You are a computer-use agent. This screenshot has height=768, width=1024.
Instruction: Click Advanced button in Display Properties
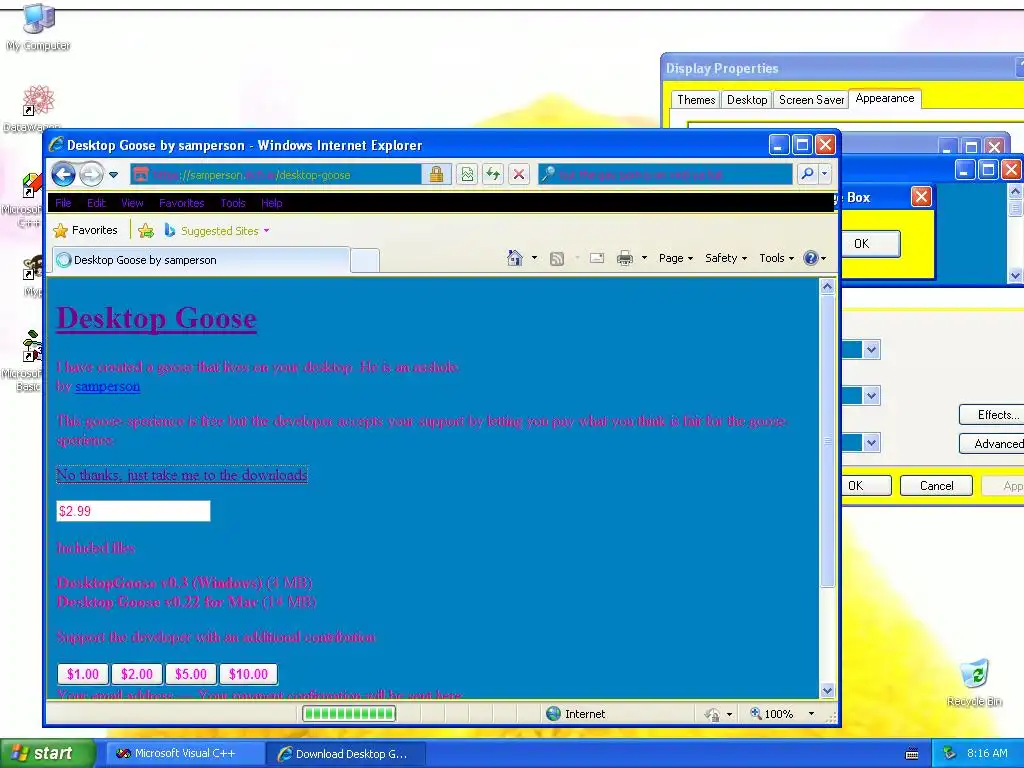pyautogui.click(x=993, y=443)
